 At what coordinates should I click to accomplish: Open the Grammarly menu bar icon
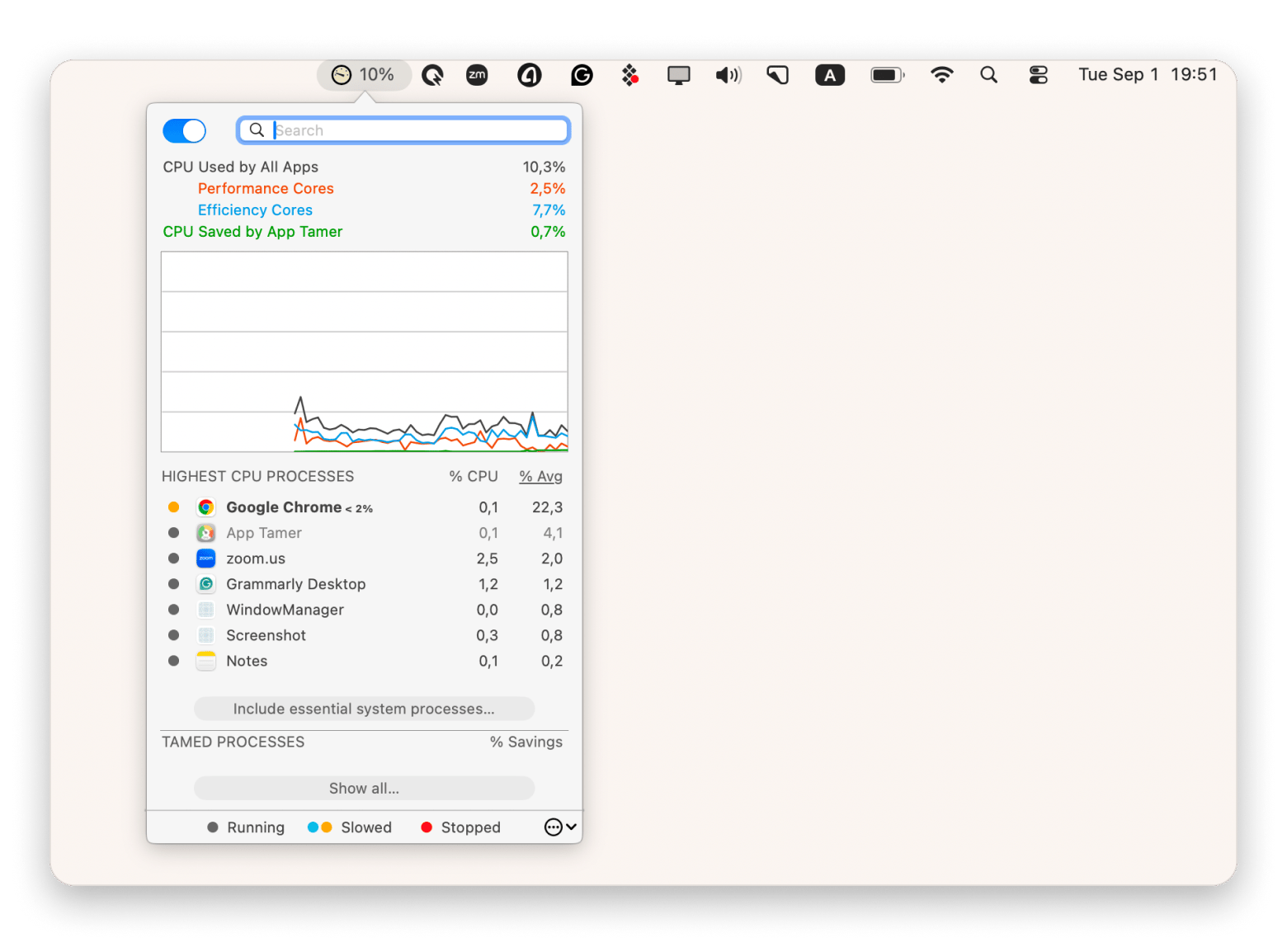582,75
